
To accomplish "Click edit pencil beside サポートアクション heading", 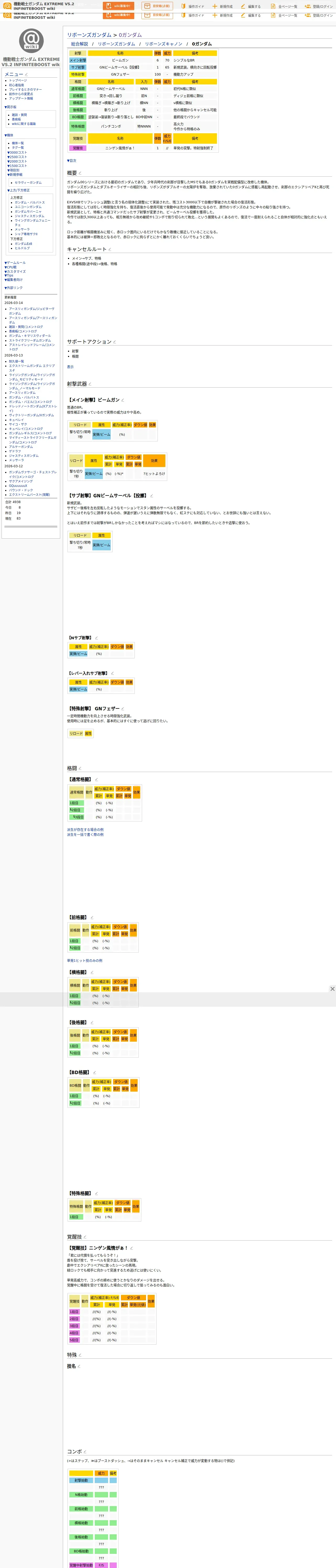I will coord(115,342).
